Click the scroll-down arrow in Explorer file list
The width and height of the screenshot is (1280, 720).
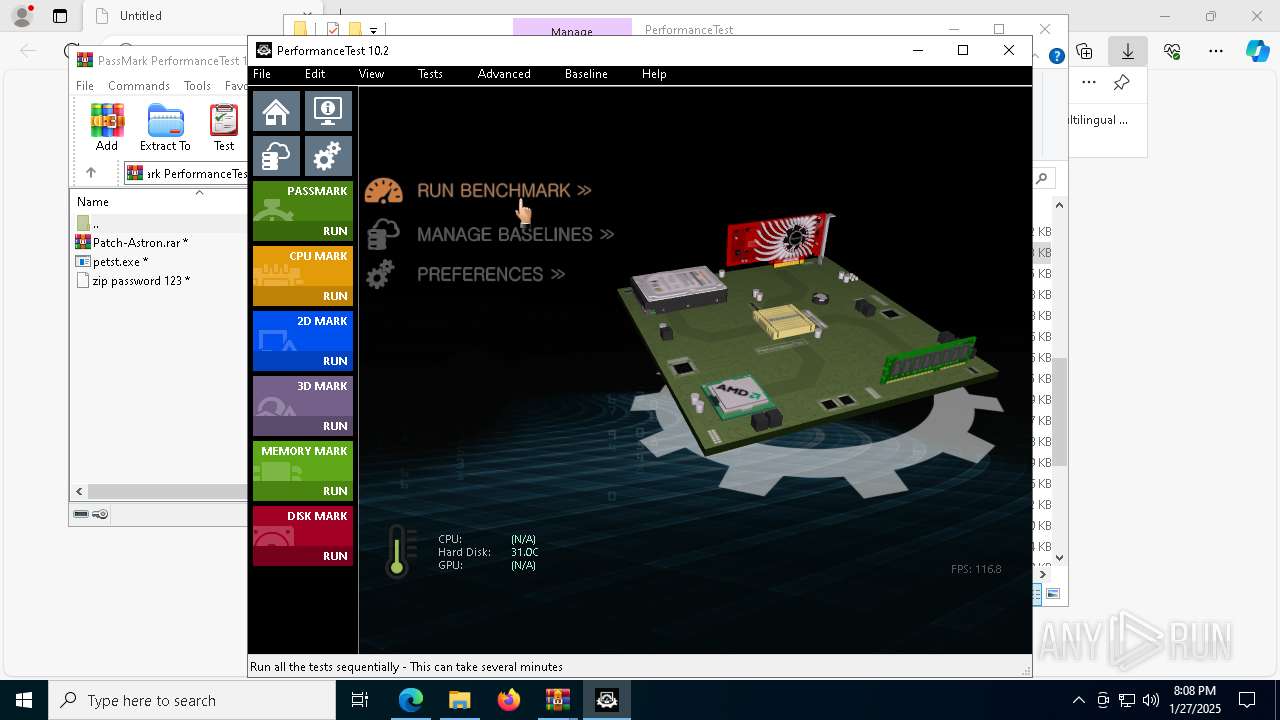(x=1059, y=558)
